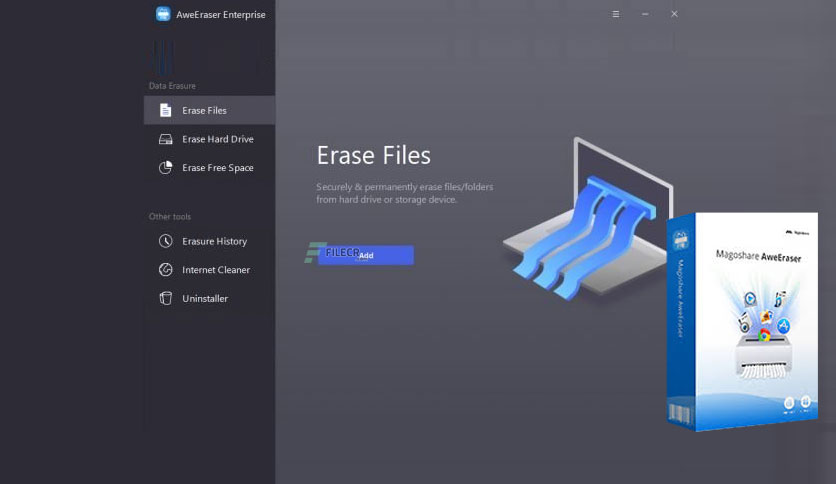Click the AweEraser Enterprise title text
This screenshot has height=484, width=836.
(x=221, y=14)
